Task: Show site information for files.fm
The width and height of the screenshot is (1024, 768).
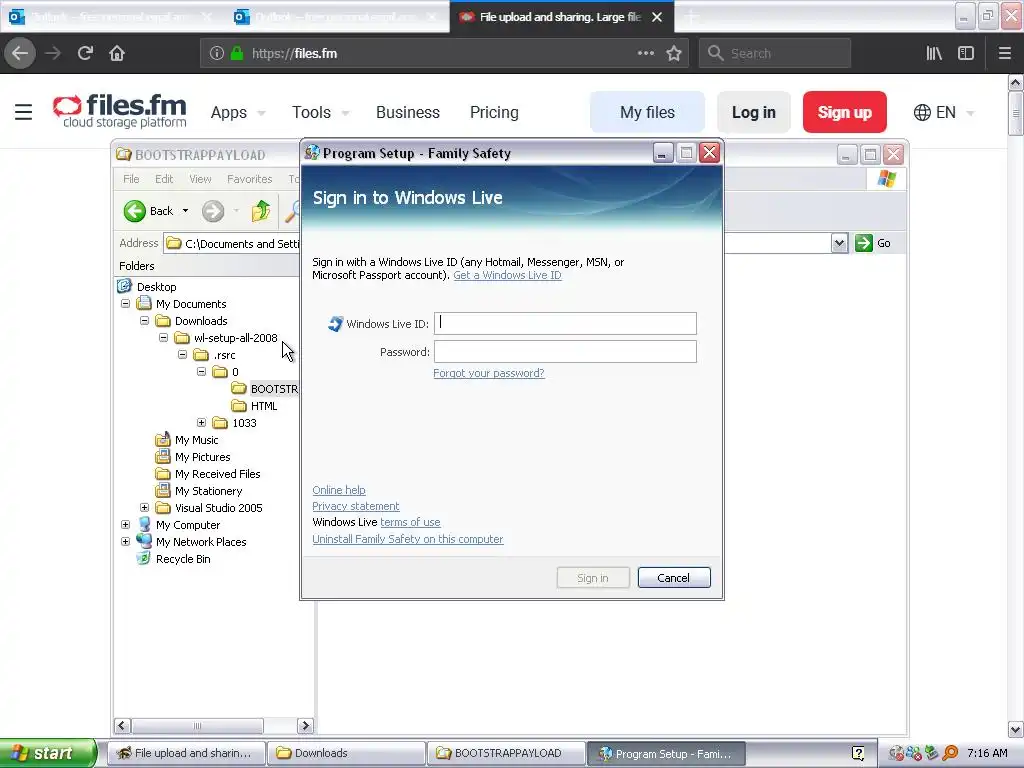Action: 217,54
